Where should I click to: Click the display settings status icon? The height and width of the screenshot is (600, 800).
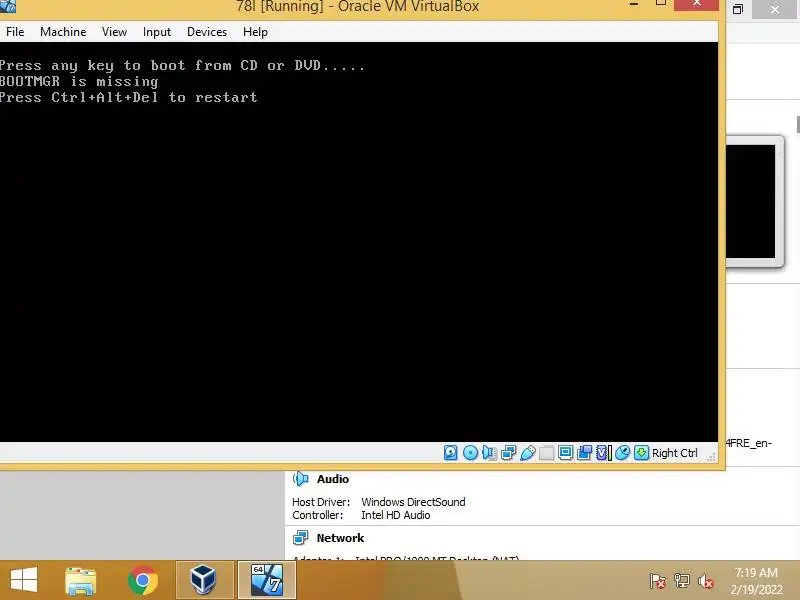pos(565,453)
